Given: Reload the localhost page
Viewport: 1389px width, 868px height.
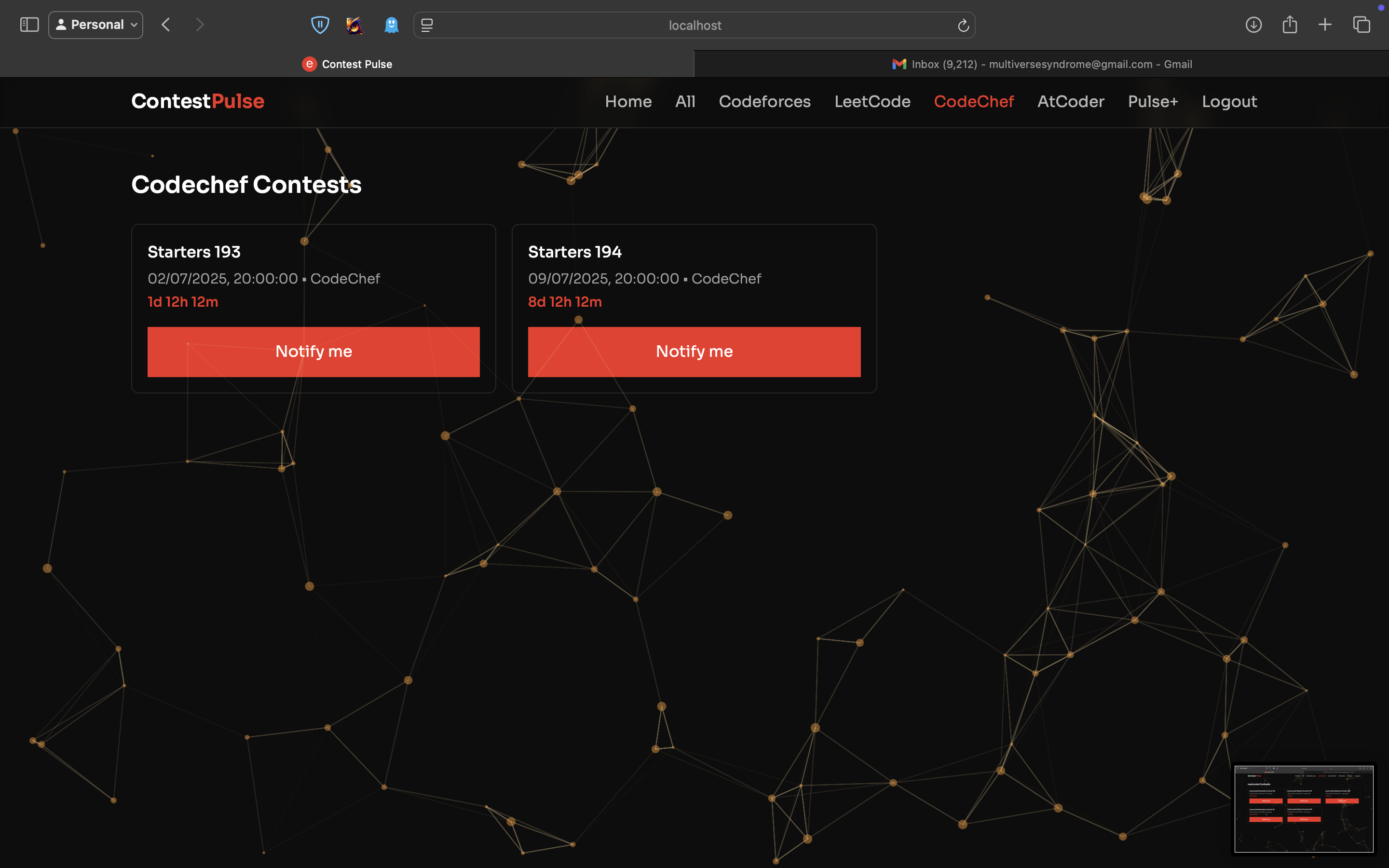Looking at the screenshot, I should point(963,25).
